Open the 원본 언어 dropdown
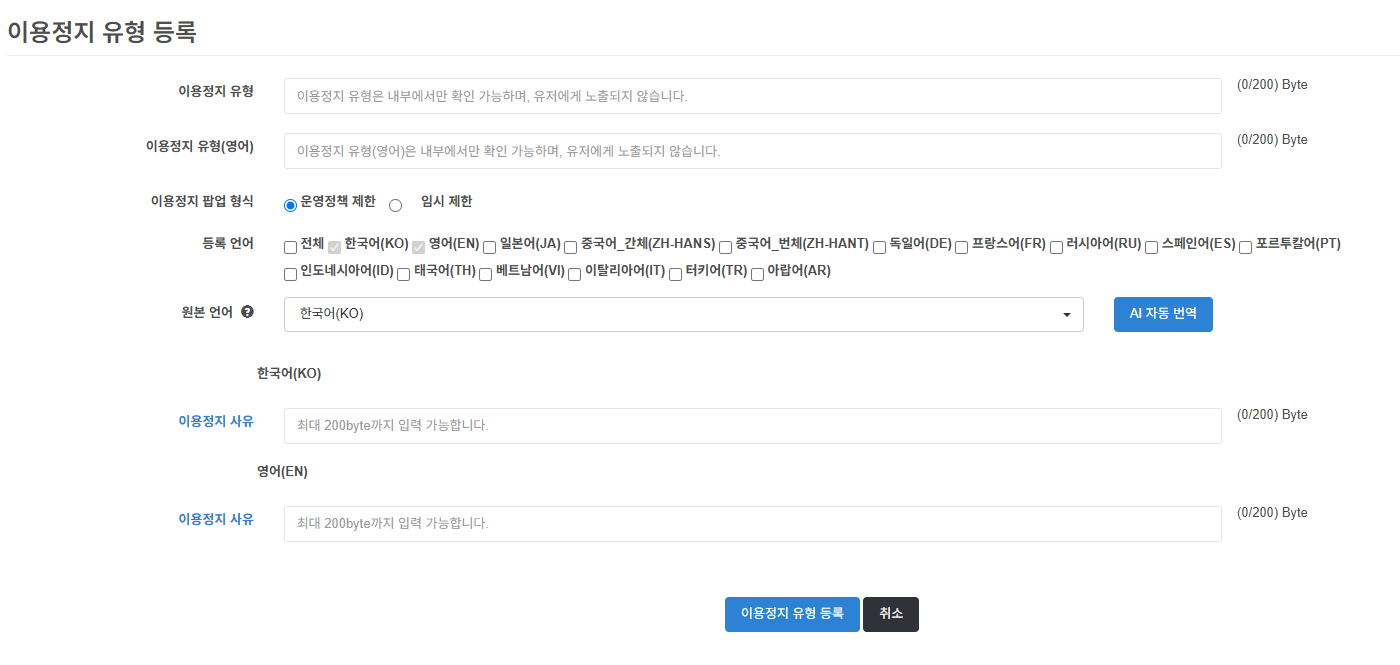This screenshot has height=665, width=1400. tap(683, 314)
